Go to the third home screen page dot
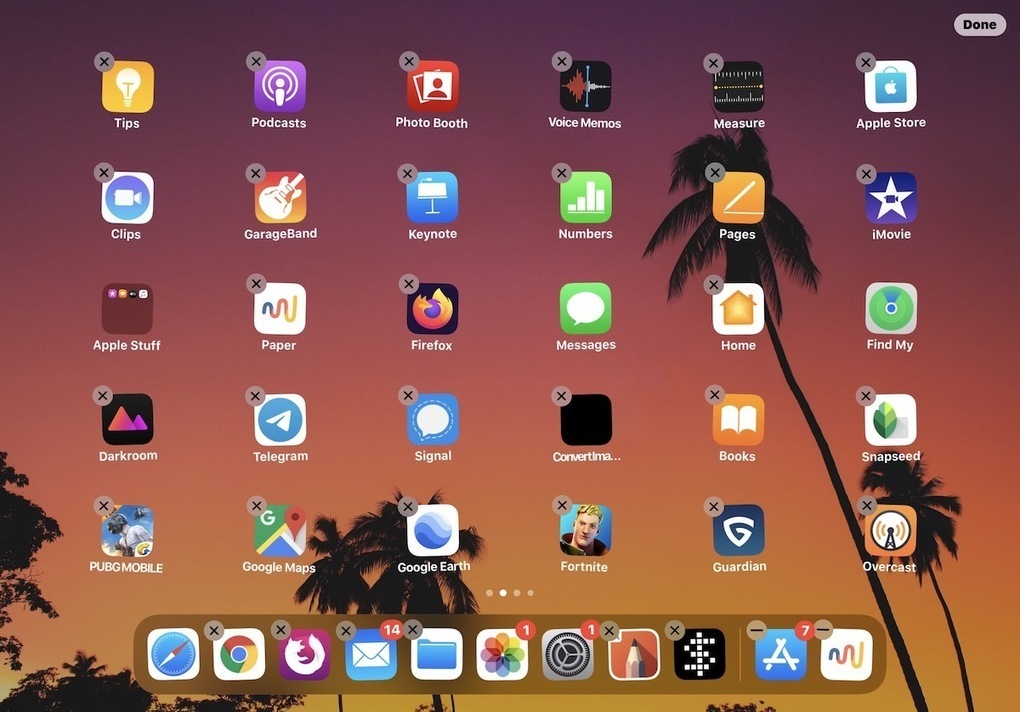This screenshot has height=712, width=1020. pyautogui.click(x=517, y=593)
